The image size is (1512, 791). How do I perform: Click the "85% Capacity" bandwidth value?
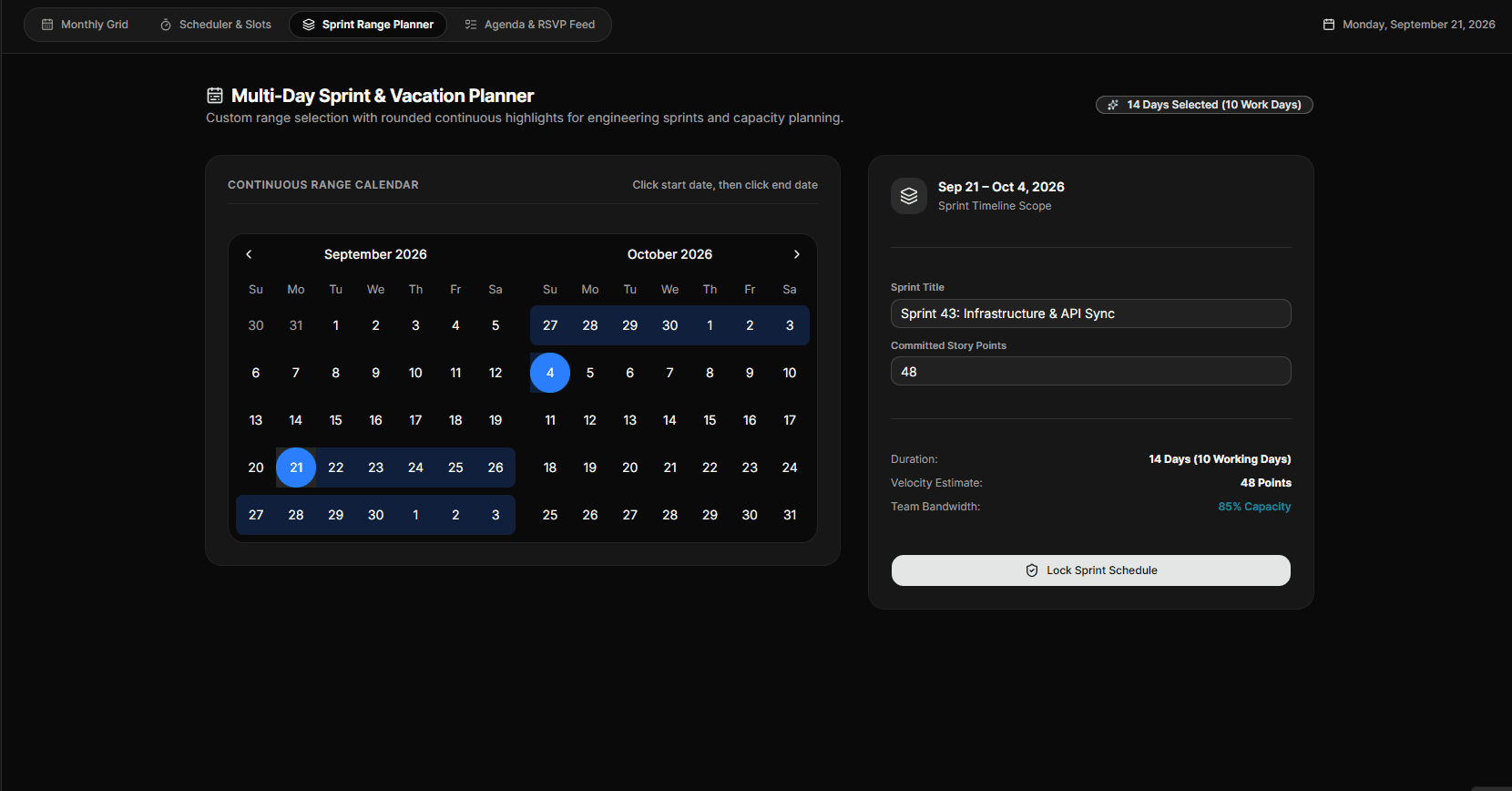coord(1254,507)
